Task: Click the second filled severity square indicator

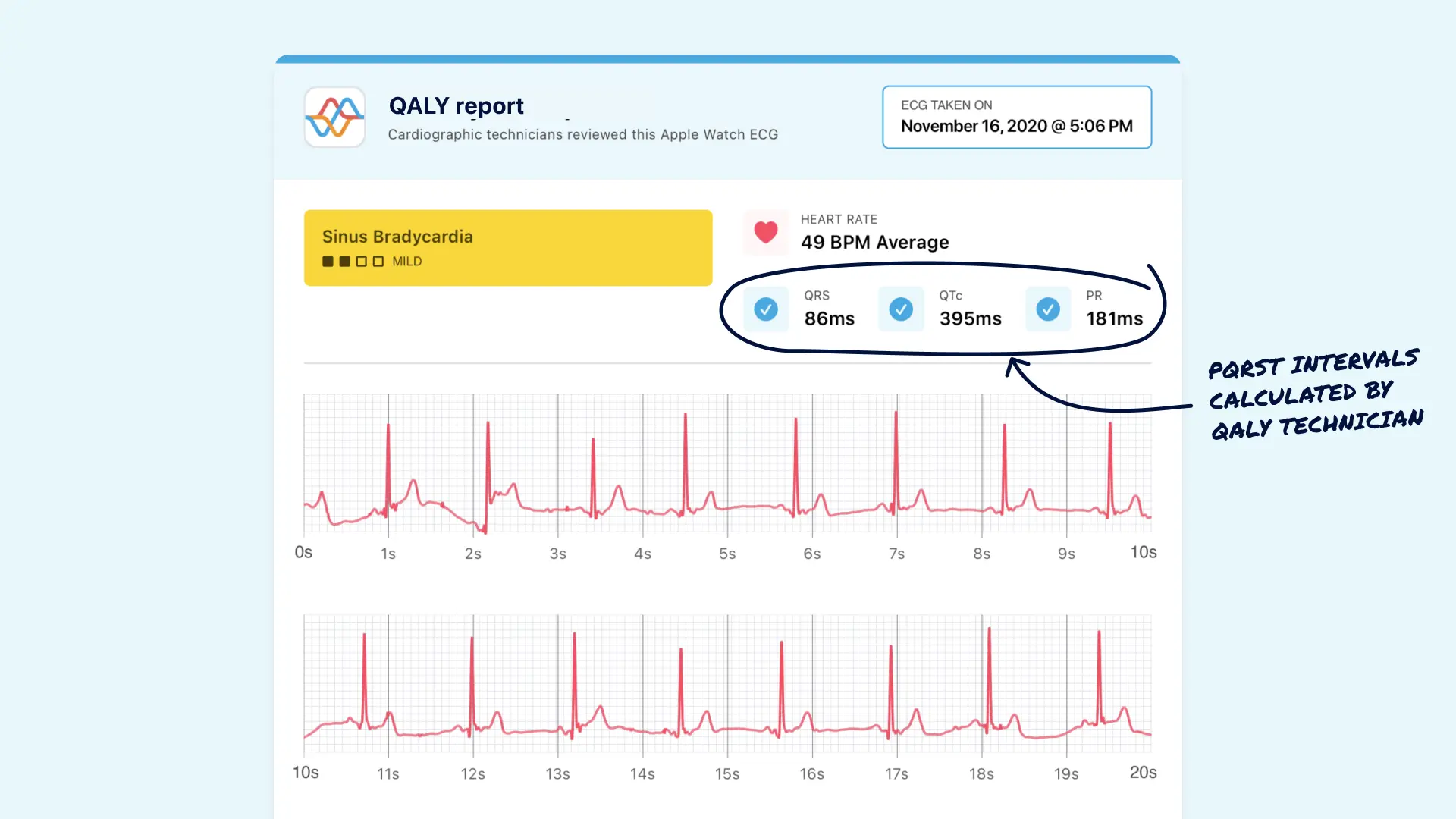Action: (344, 261)
